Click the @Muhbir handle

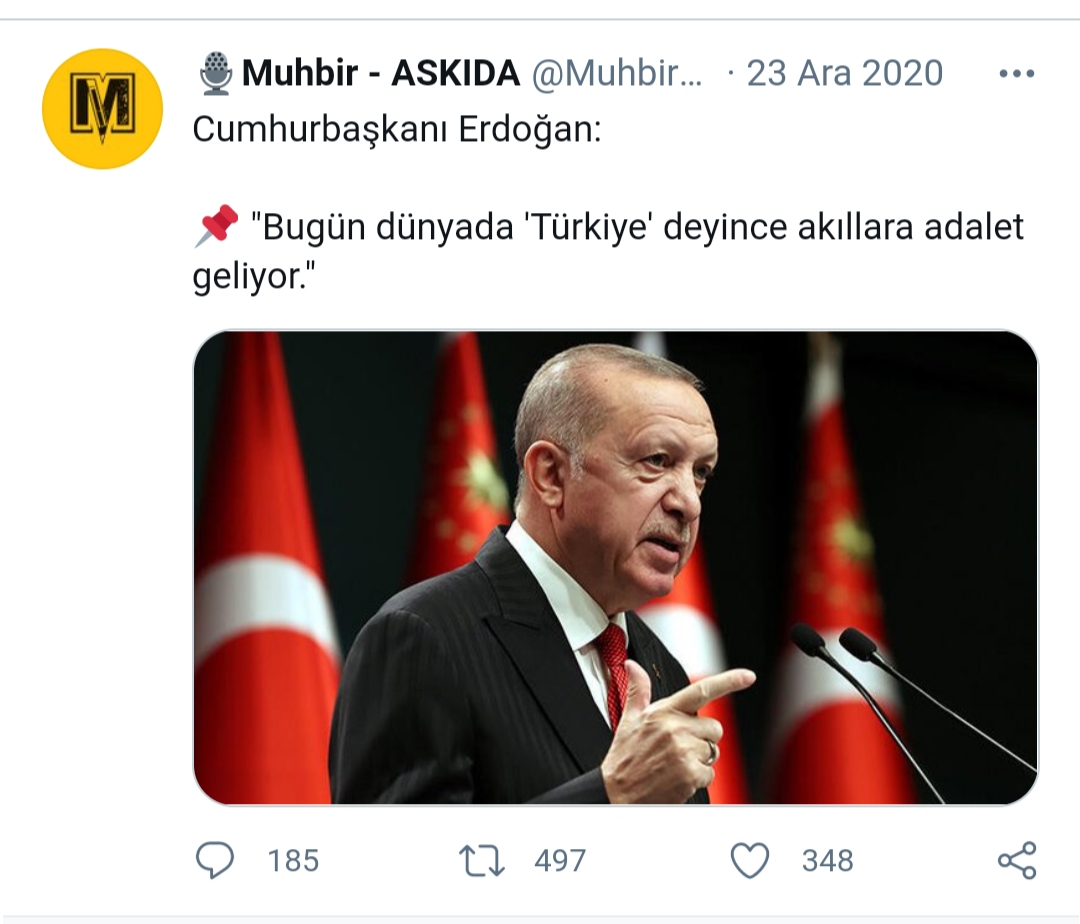[617, 73]
